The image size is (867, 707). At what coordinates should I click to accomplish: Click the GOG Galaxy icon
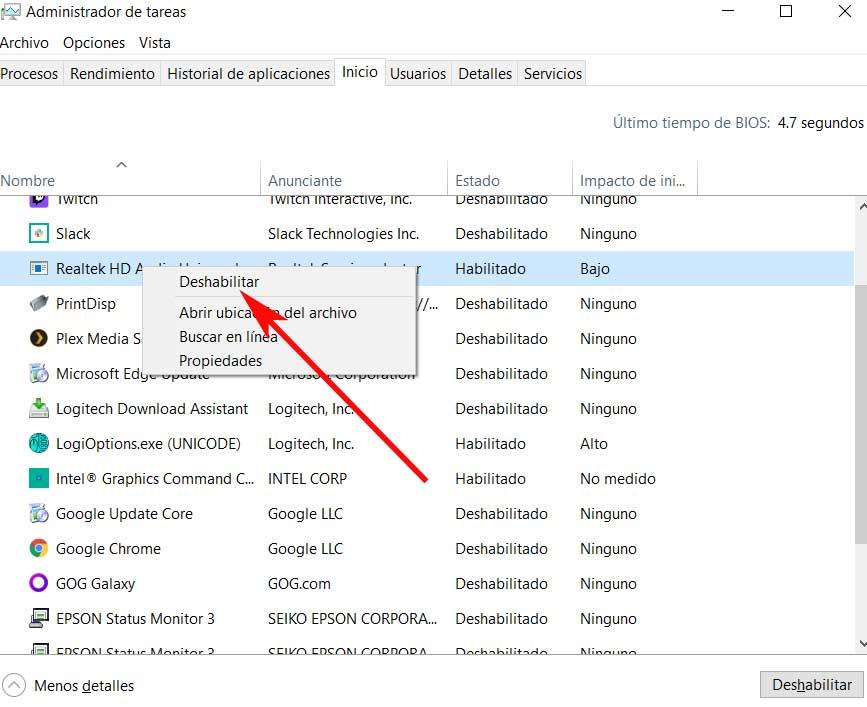pyautogui.click(x=39, y=583)
